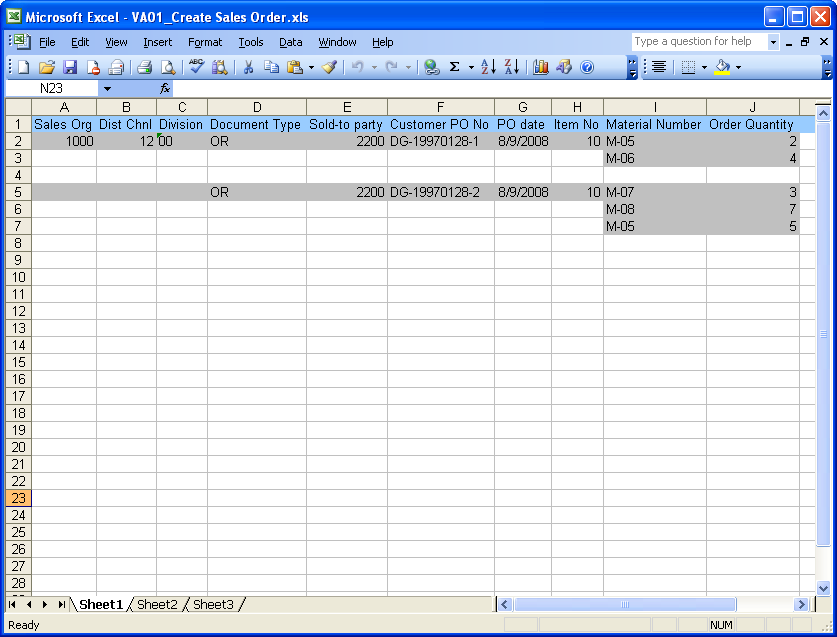
Task: Click the Format Painter brush icon
Action: (x=329, y=67)
